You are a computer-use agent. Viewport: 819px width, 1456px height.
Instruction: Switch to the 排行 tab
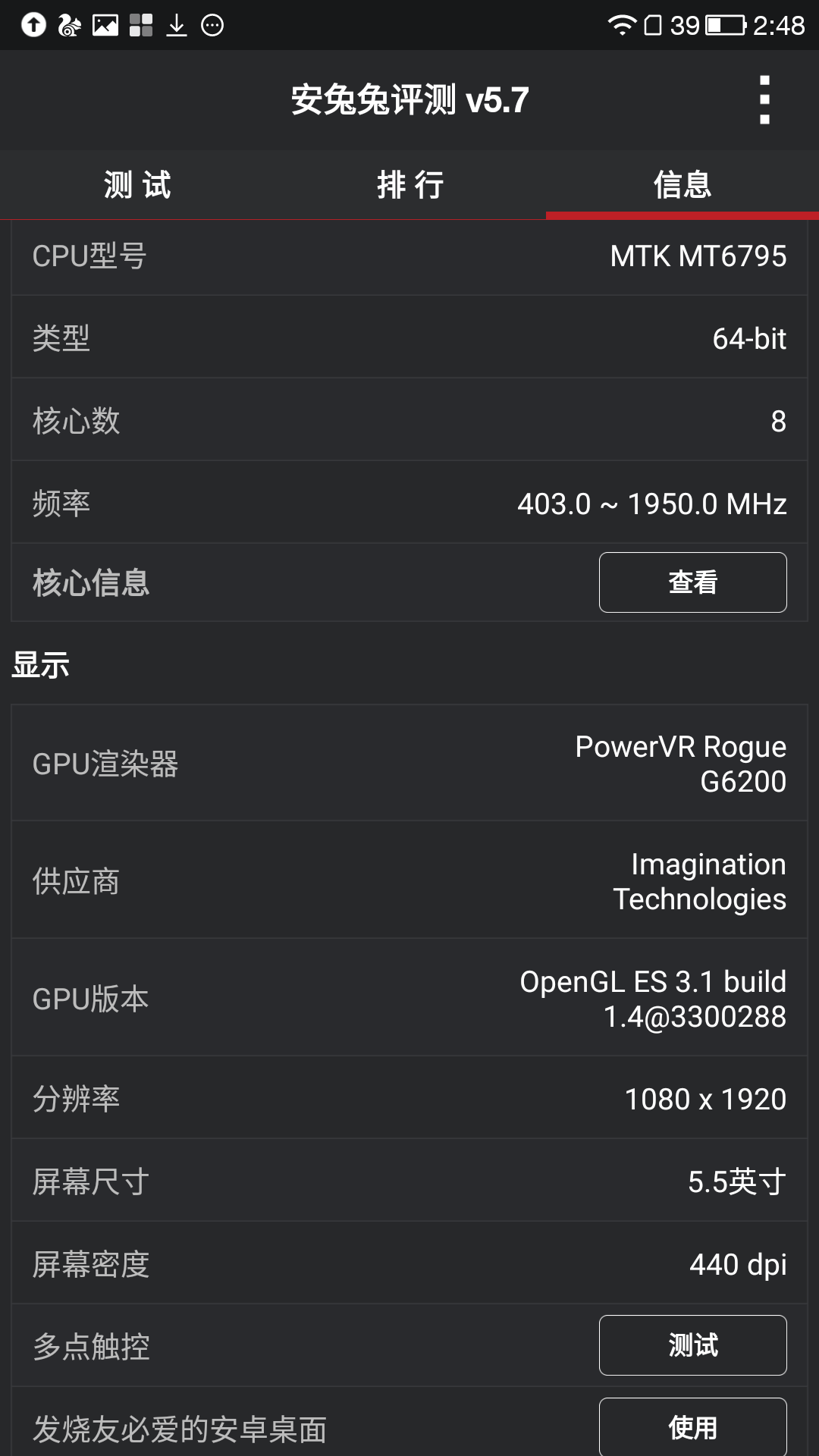point(410,185)
